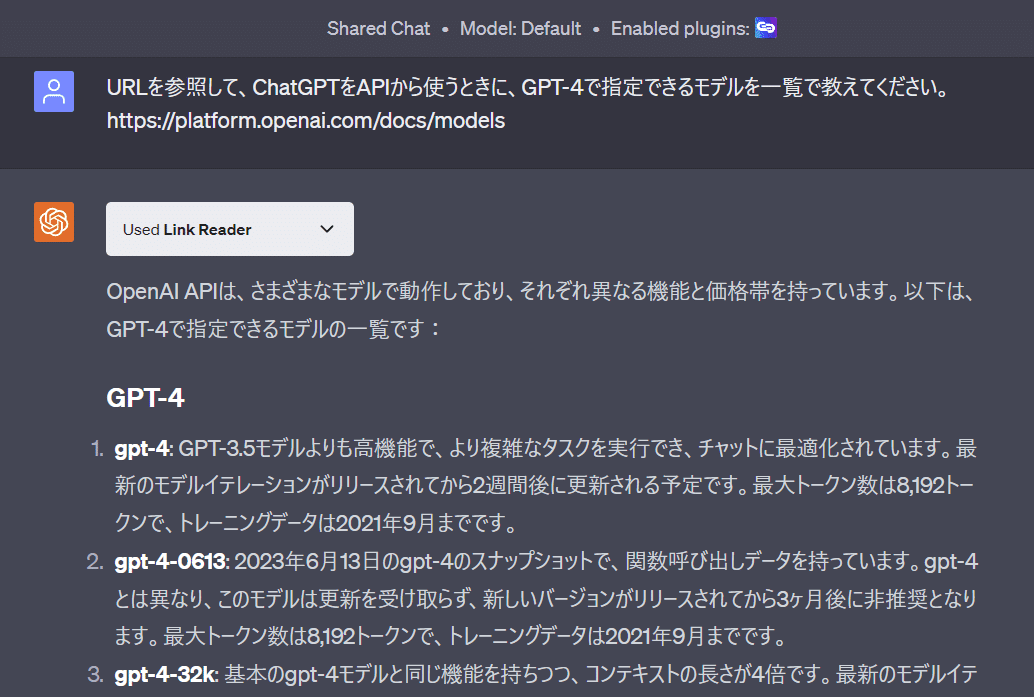Click the blue user avatar icon

[x=53, y=91]
